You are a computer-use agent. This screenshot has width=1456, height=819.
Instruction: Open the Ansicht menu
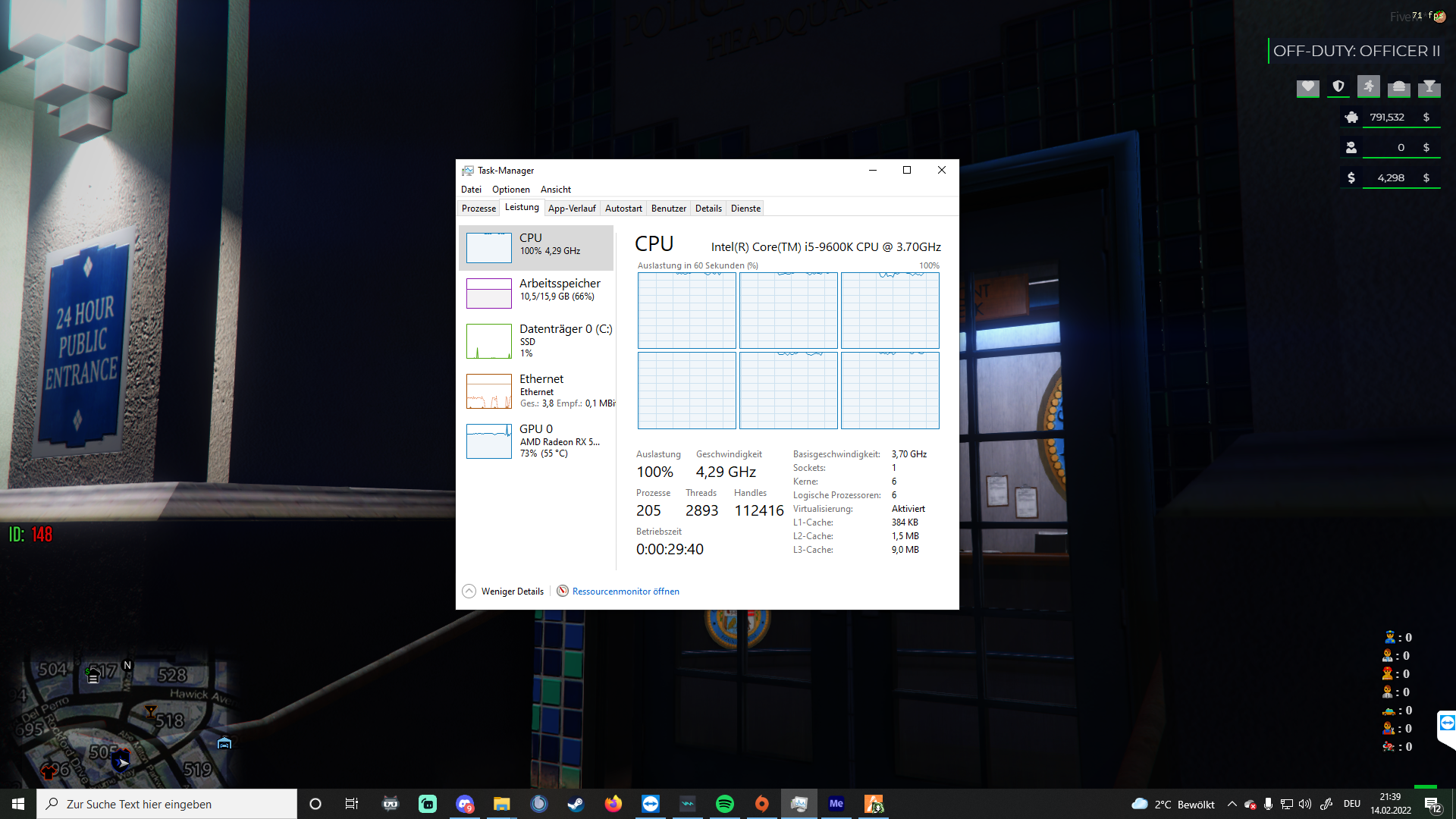pos(555,190)
